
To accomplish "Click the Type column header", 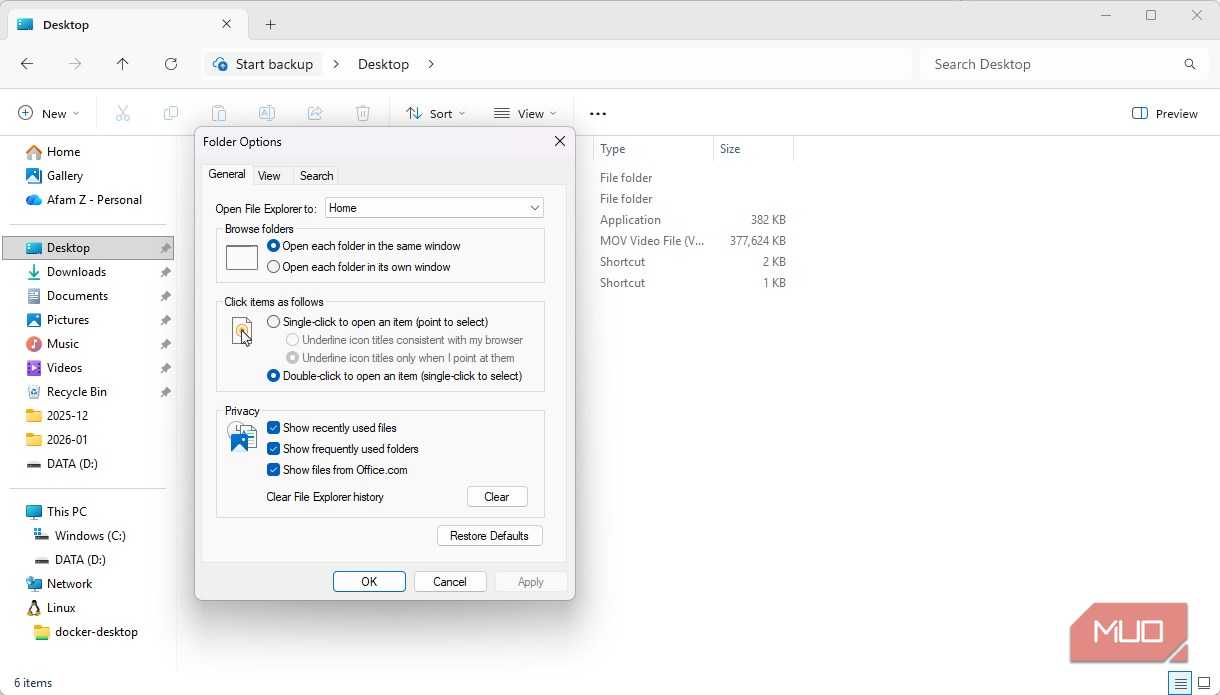I will [654, 149].
